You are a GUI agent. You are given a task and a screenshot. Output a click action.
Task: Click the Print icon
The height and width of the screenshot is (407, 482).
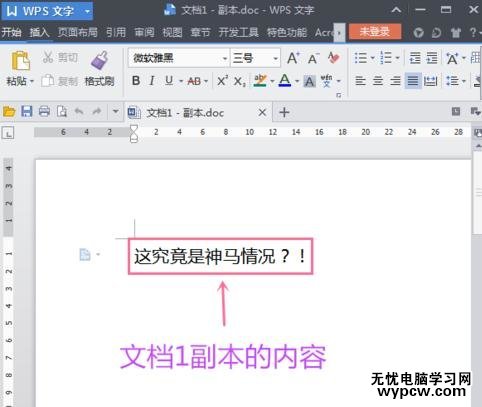click(44, 111)
